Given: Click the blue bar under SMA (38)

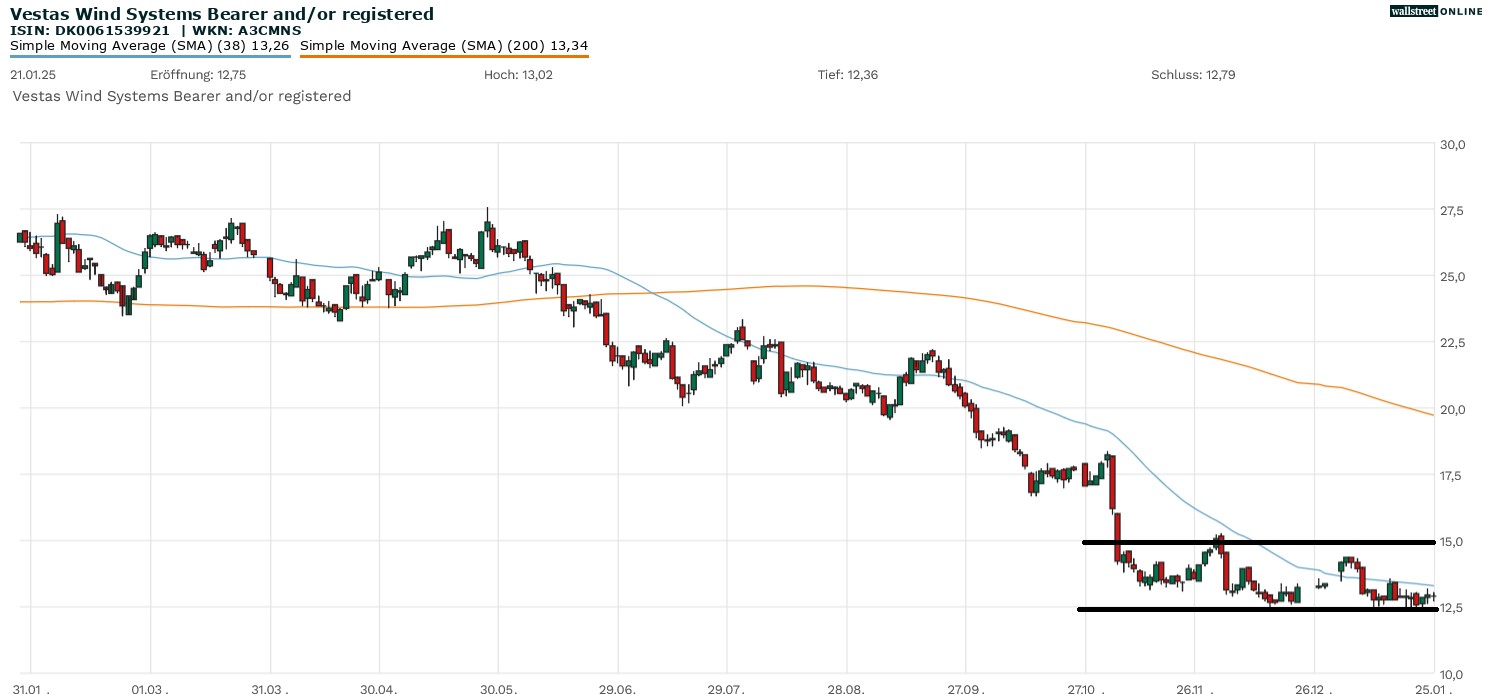Looking at the screenshot, I should 150,55.
